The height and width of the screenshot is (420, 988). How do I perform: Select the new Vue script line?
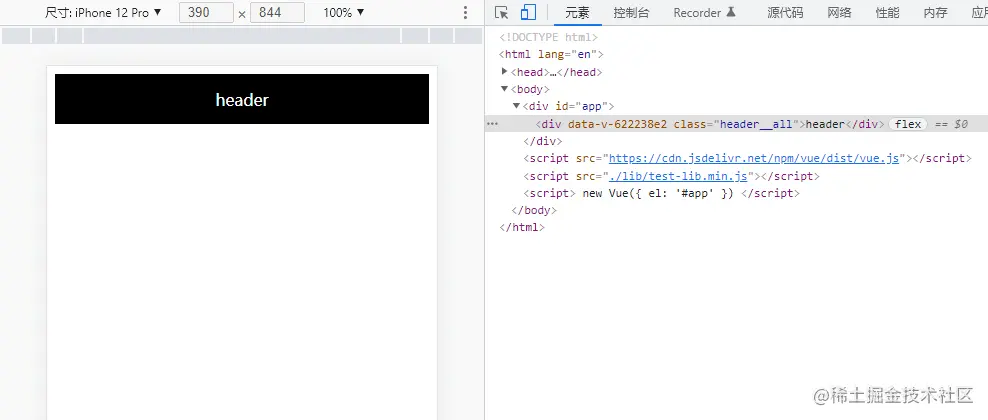click(x=661, y=193)
